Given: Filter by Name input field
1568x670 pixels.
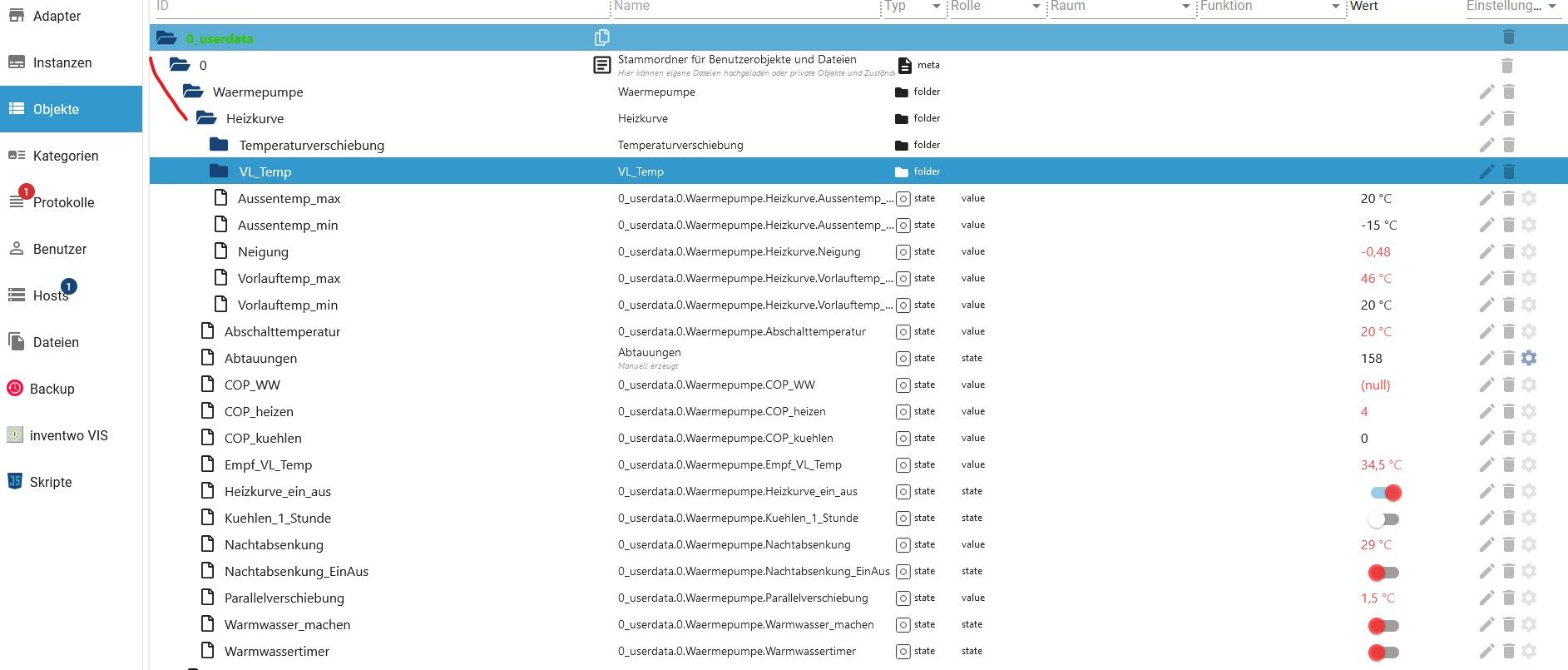Looking at the screenshot, I should coord(745,7).
